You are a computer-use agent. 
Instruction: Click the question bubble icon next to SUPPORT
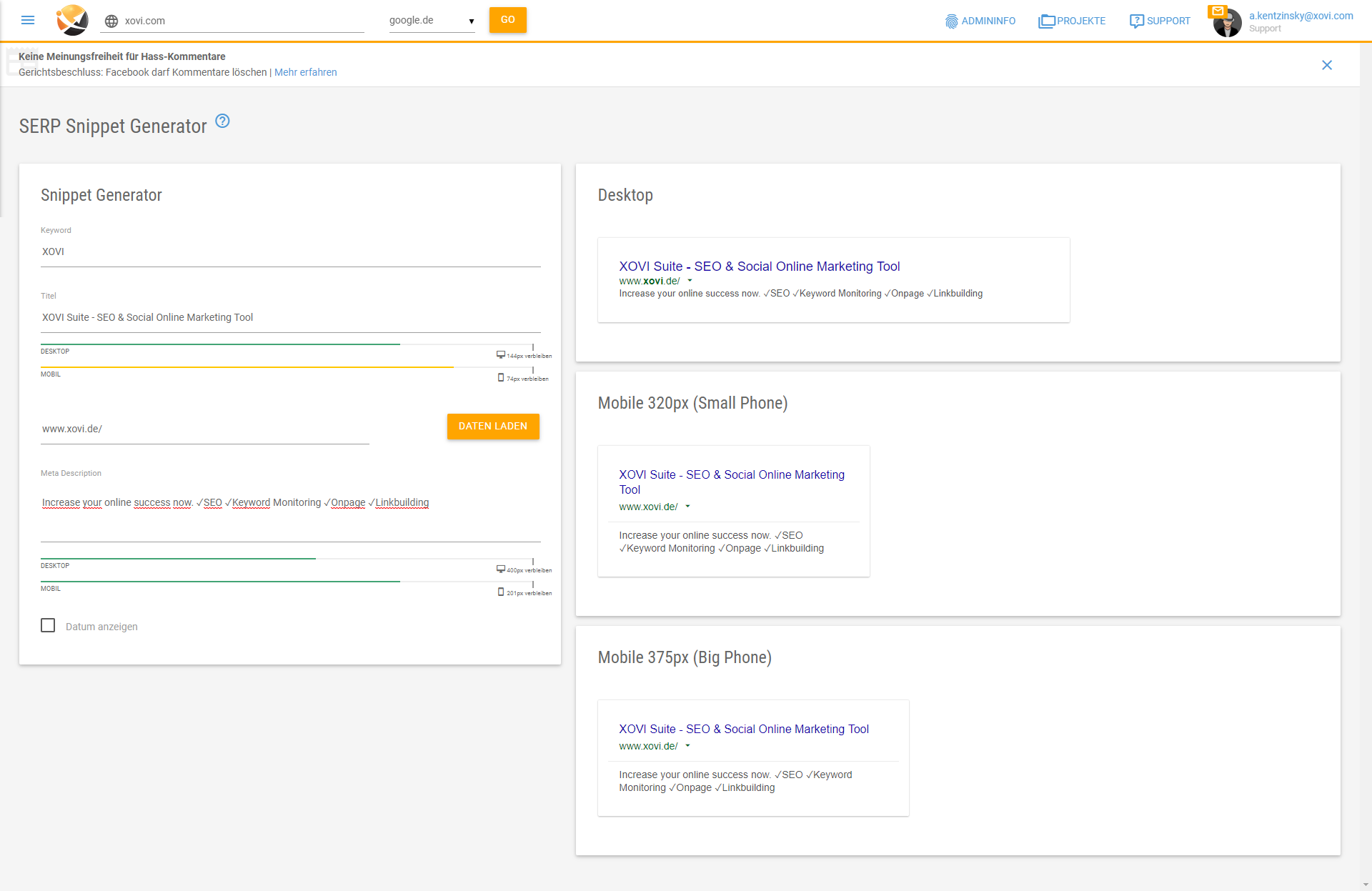coord(1137,21)
